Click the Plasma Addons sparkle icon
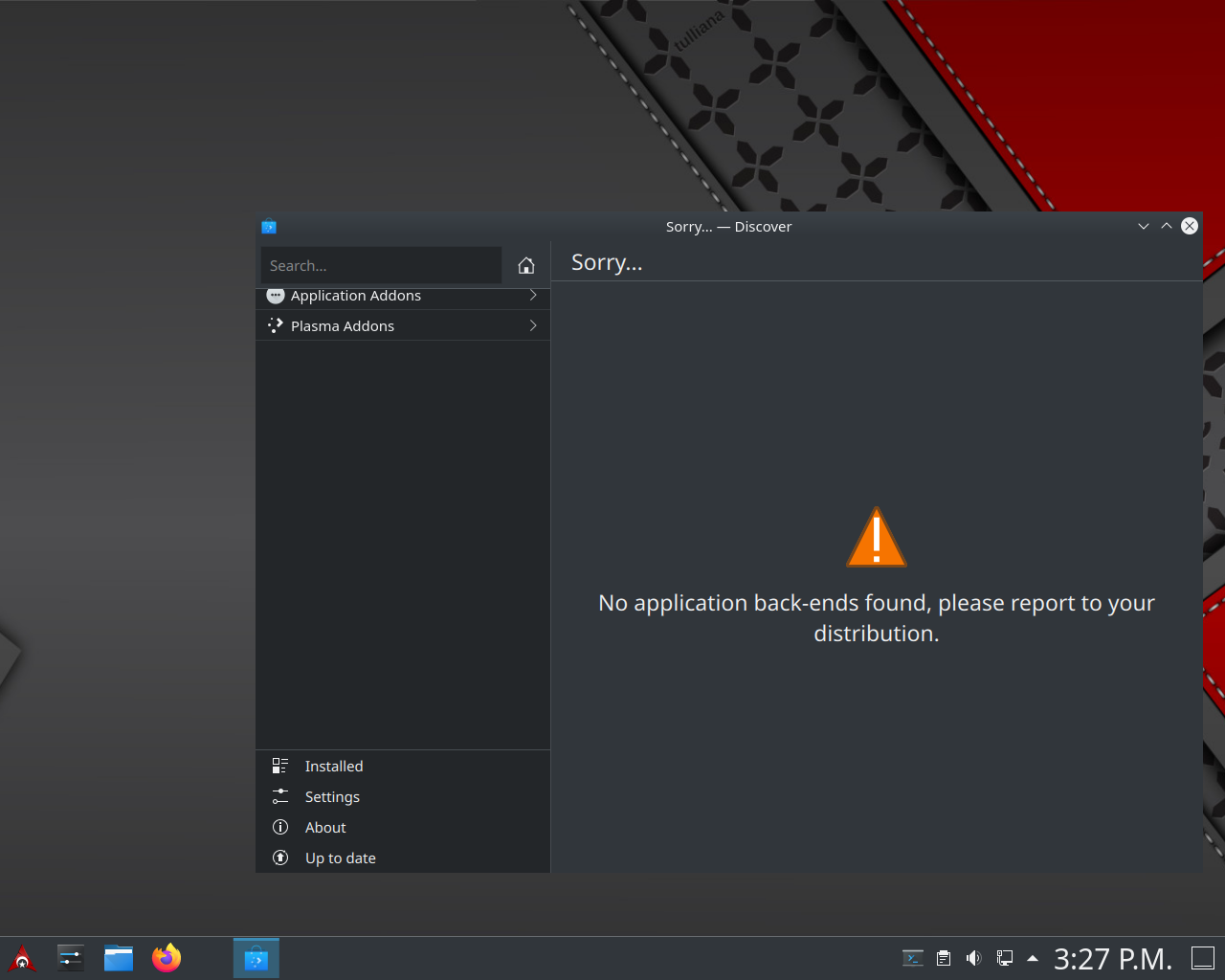Screen dimensions: 1225x980 (x=276, y=326)
